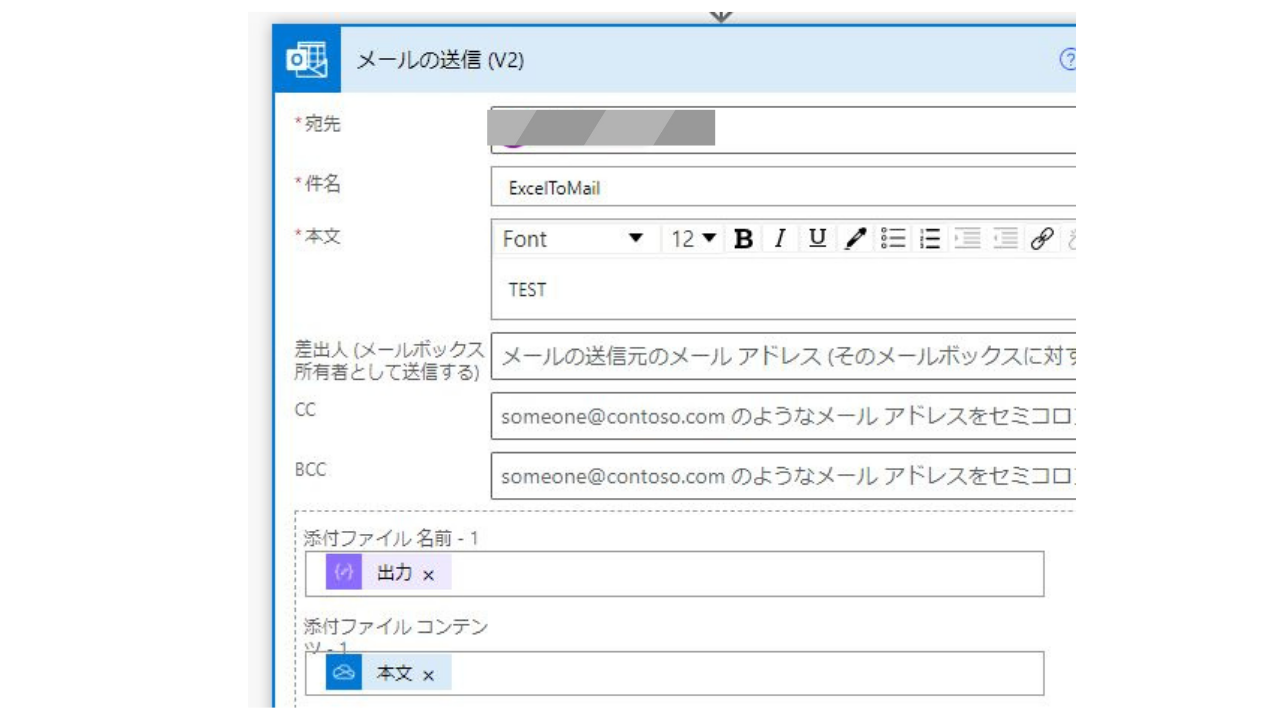
Task: Open the font size 12 dropdown
Action: coord(694,239)
